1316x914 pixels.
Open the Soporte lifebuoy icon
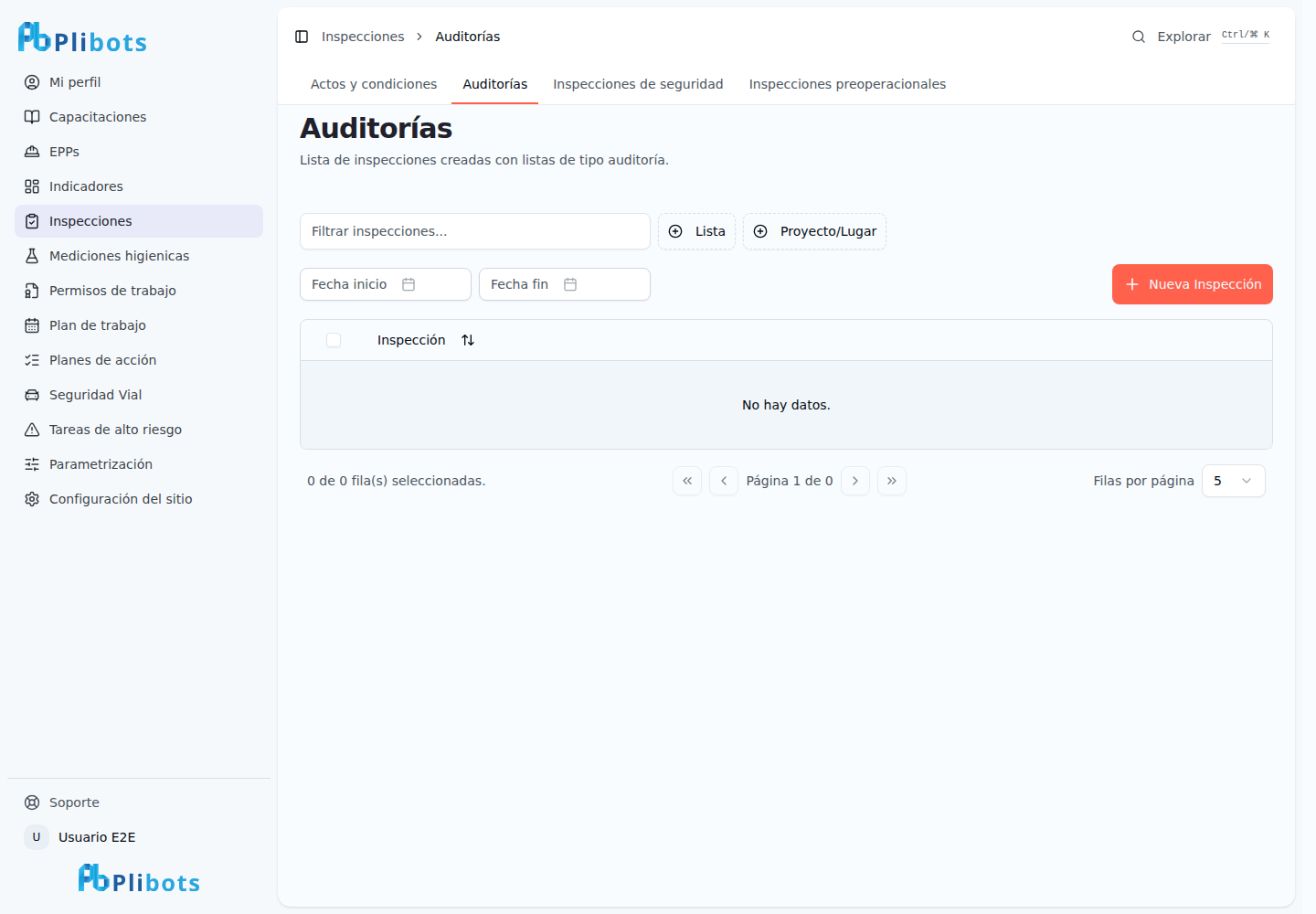coord(32,802)
